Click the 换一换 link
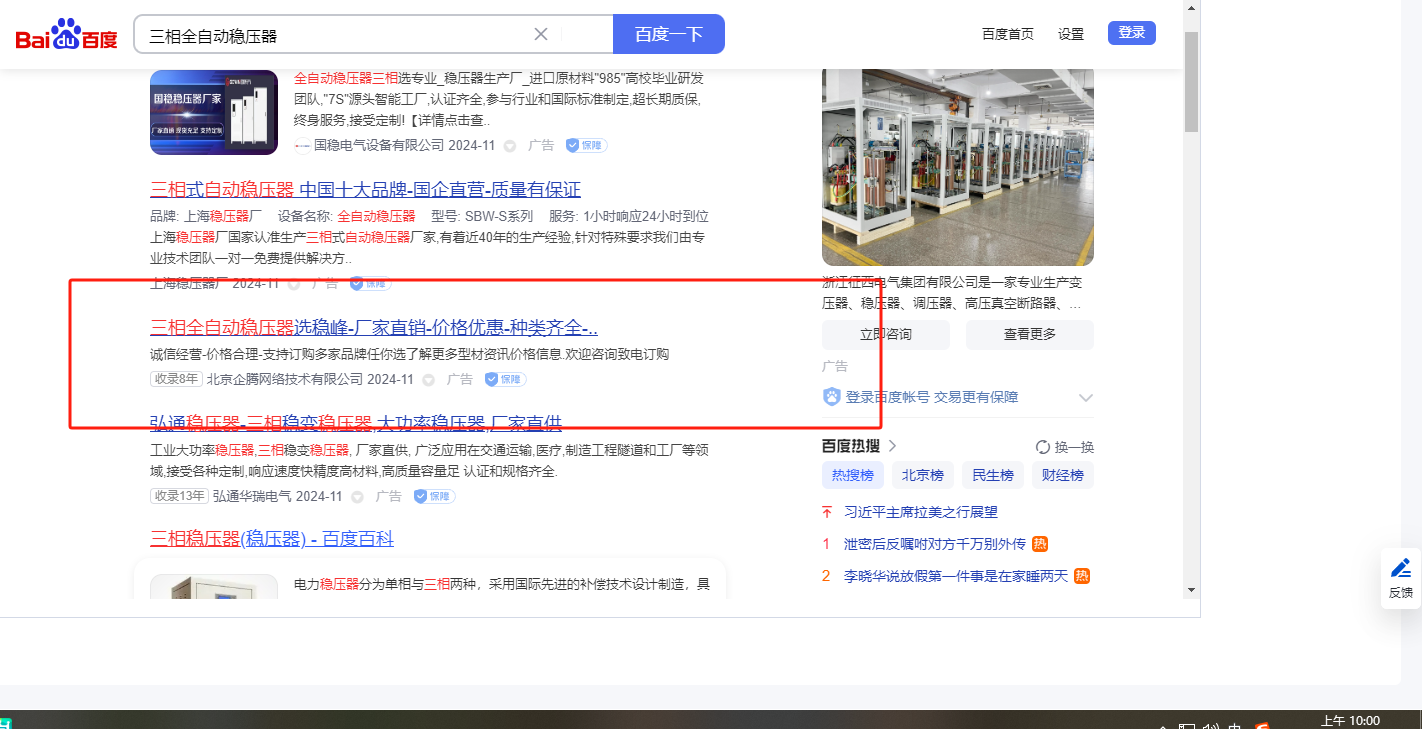Screen dimensions: 1422x729 click(x=1075, y=447)
